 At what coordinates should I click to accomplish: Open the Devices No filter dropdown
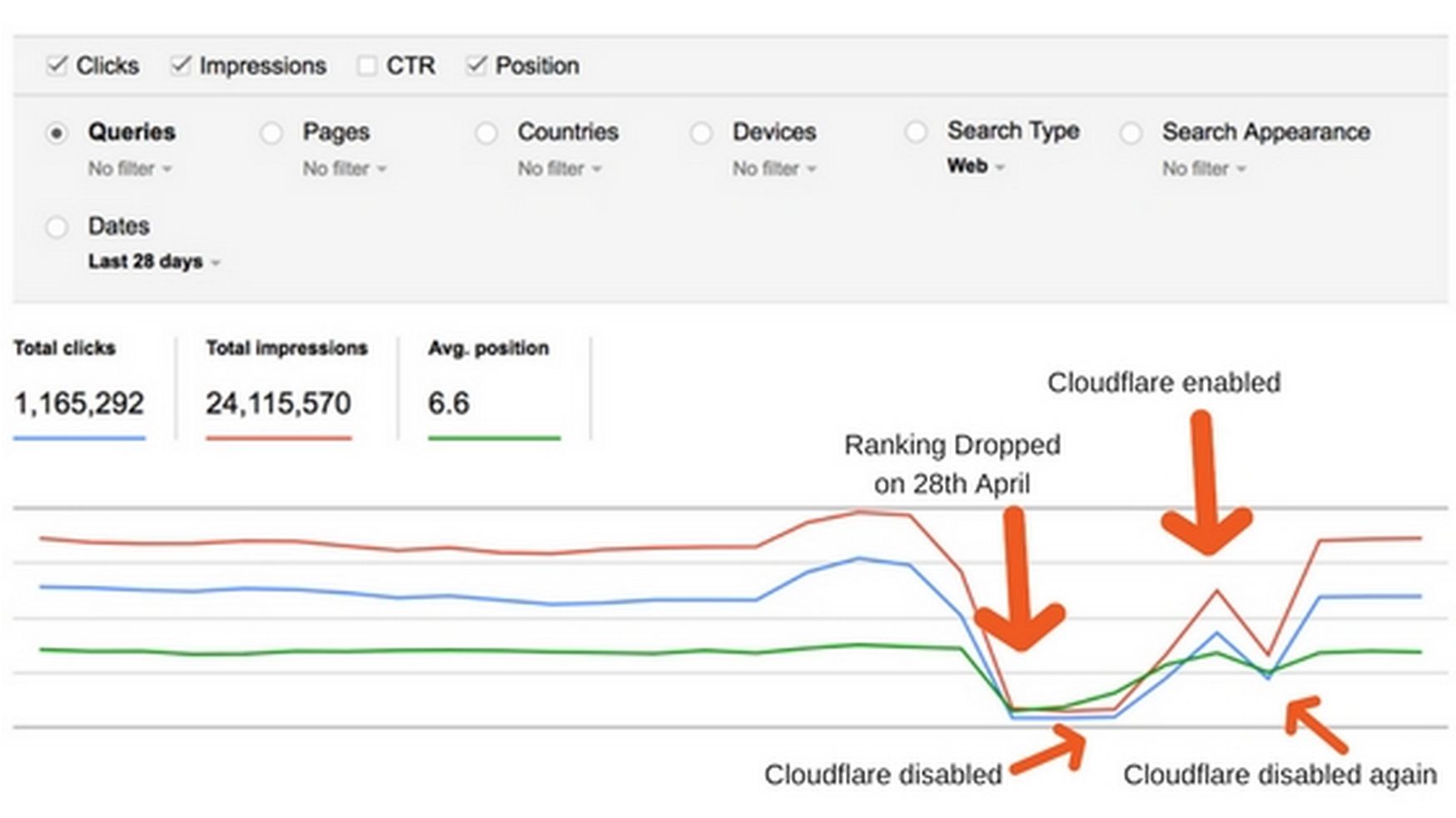[774, 169]
